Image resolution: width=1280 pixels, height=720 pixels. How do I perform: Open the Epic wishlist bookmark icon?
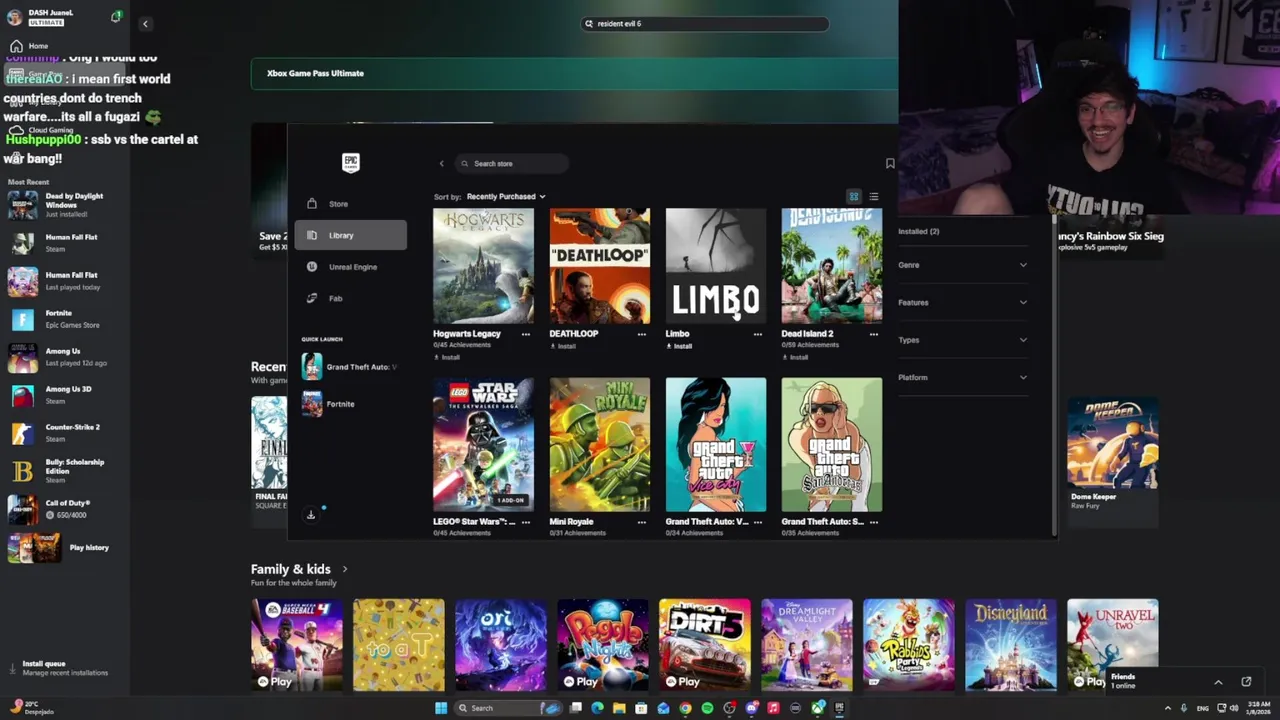click(890, 163)
